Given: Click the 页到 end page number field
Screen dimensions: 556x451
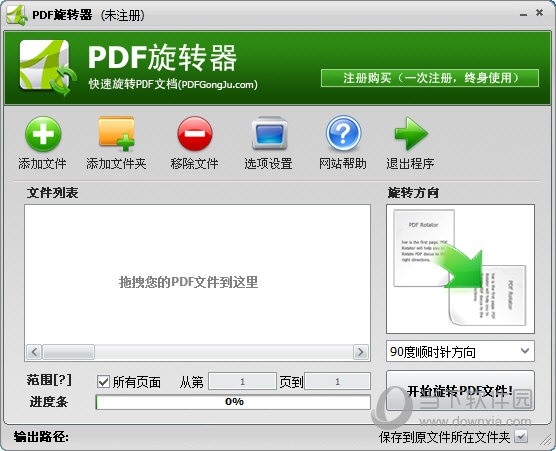Looking at the screenshot, I should [x=337, y=381].
